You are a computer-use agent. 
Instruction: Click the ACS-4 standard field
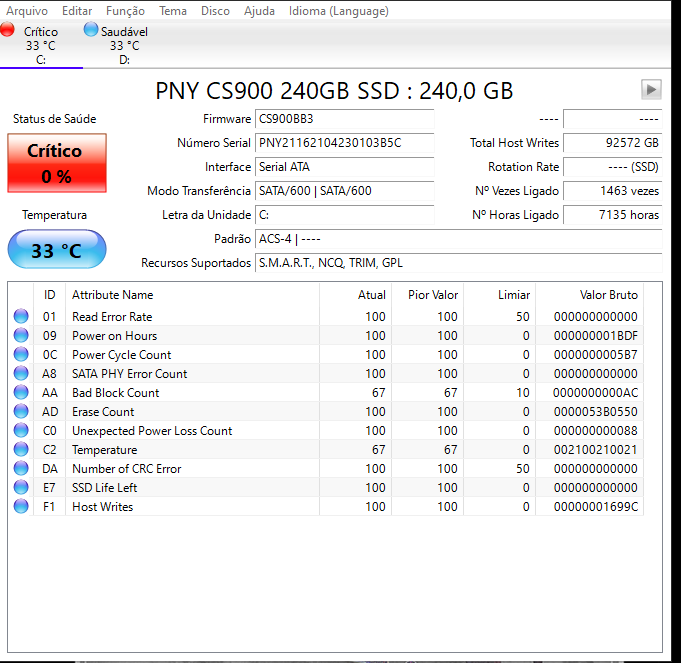point(459,239)
